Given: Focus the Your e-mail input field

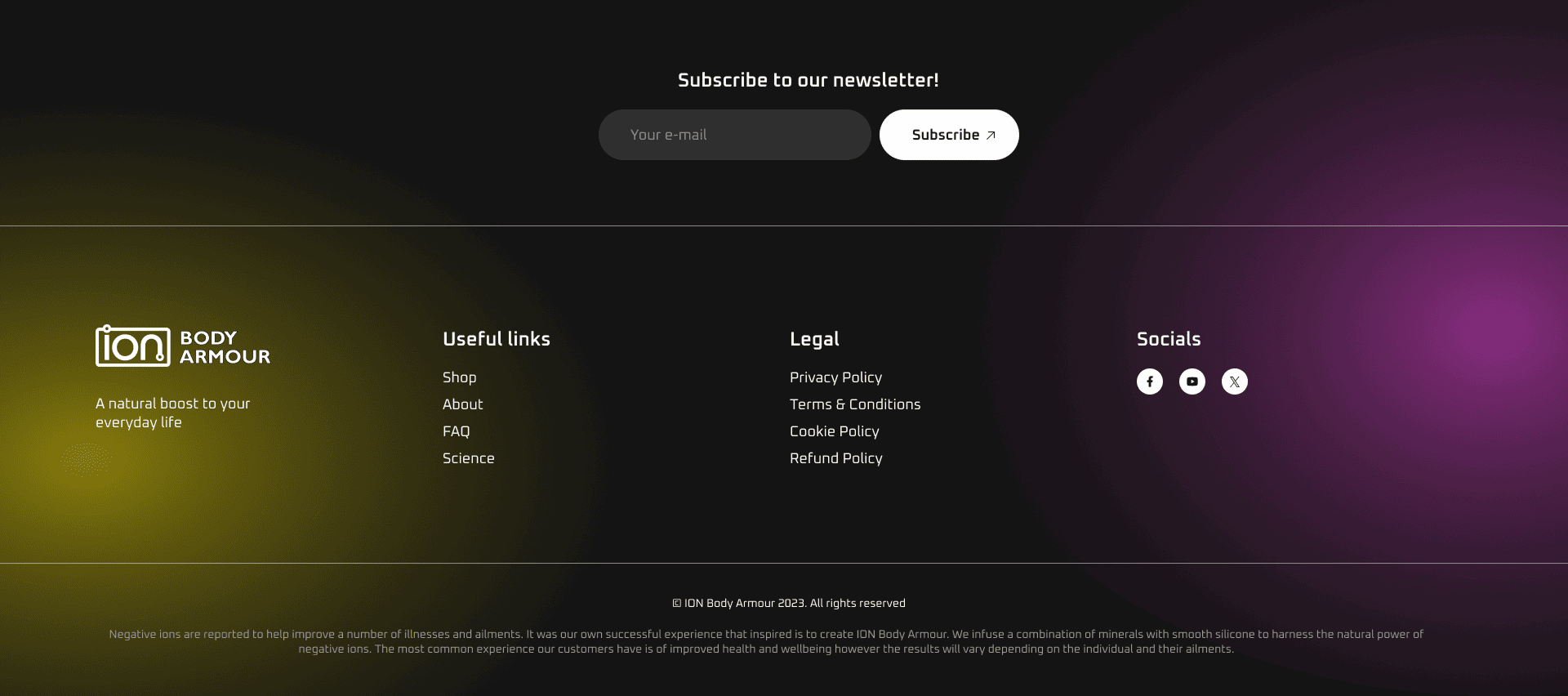Looking at the screenshot, I should 734,135.
